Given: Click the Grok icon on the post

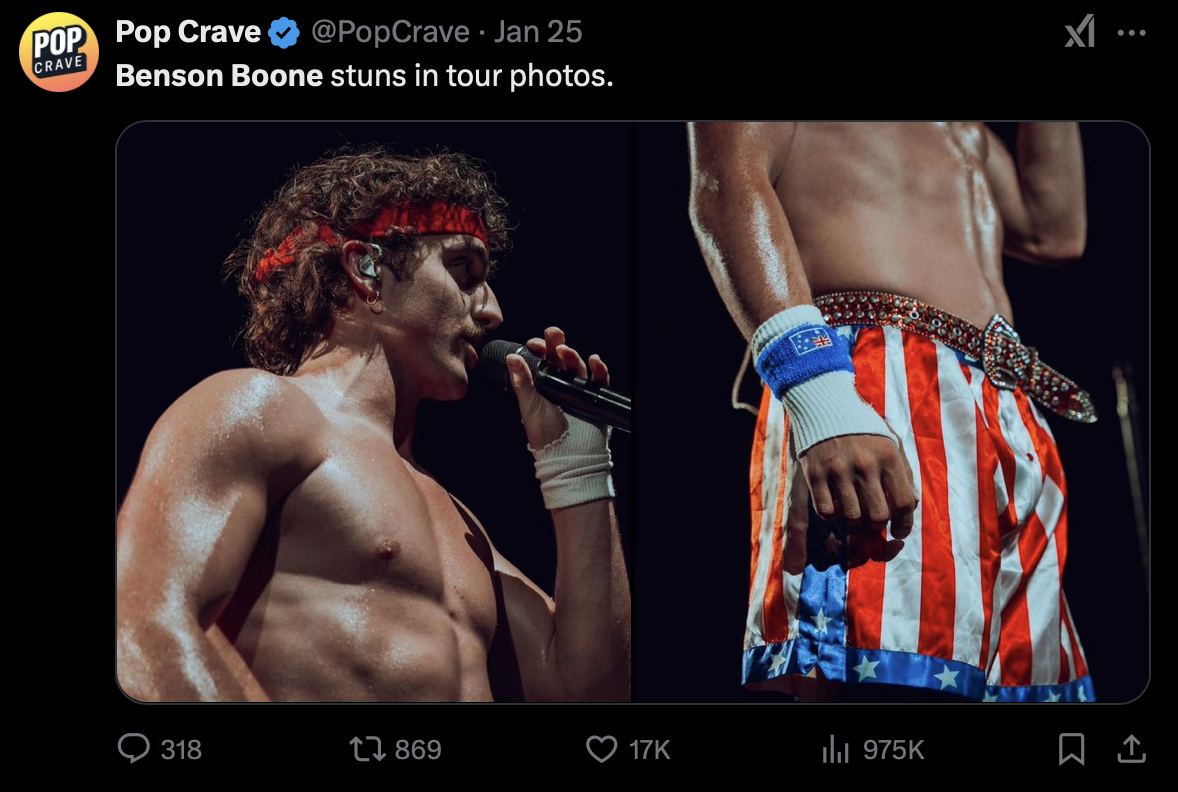Looking at the screenshot, I should [x=1080, y=33].
